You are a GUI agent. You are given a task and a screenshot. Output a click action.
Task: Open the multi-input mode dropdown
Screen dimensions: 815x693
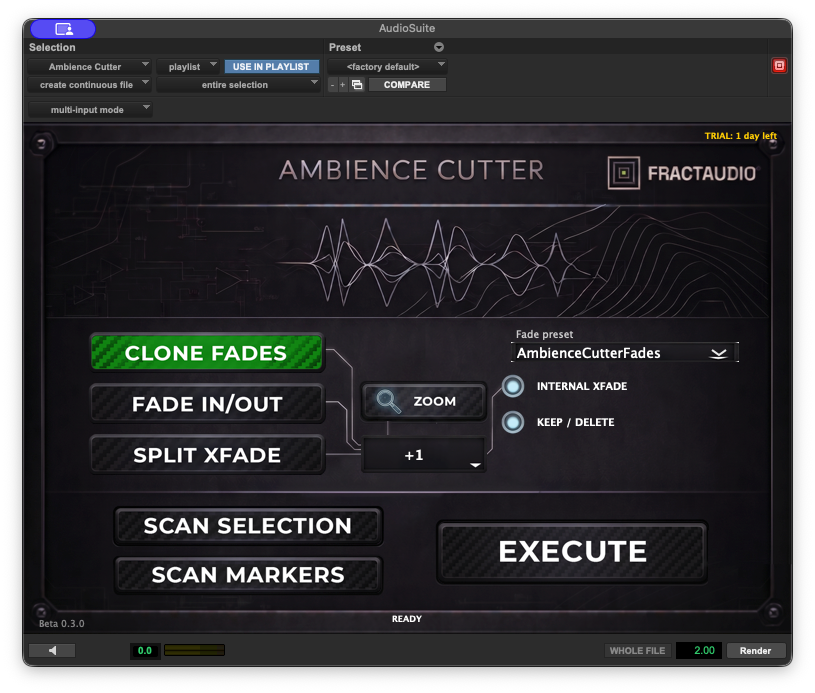pos(90,110)
